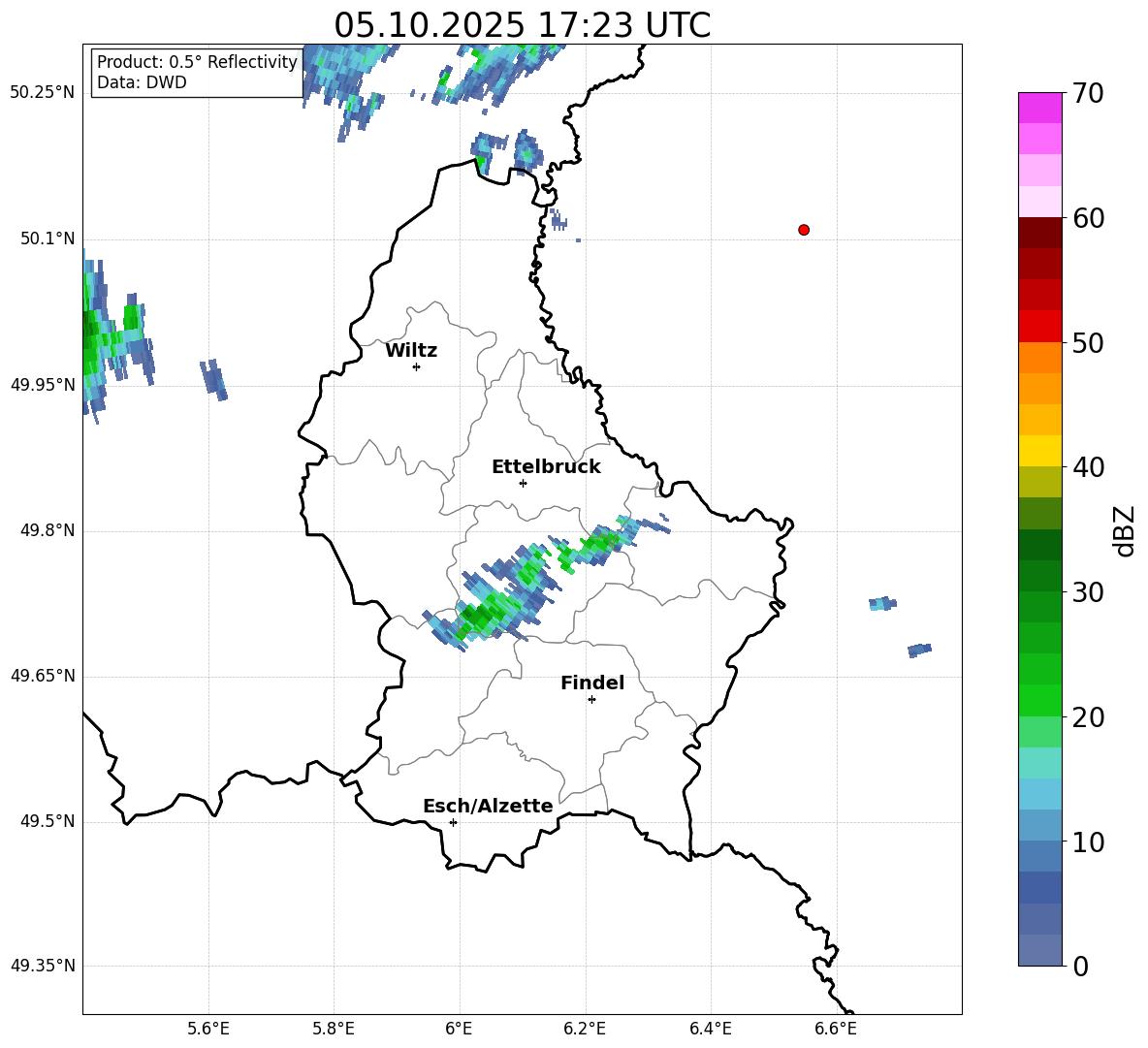
Task: Click the '6°E' longitude label
Action: [x=459, y=1029]
